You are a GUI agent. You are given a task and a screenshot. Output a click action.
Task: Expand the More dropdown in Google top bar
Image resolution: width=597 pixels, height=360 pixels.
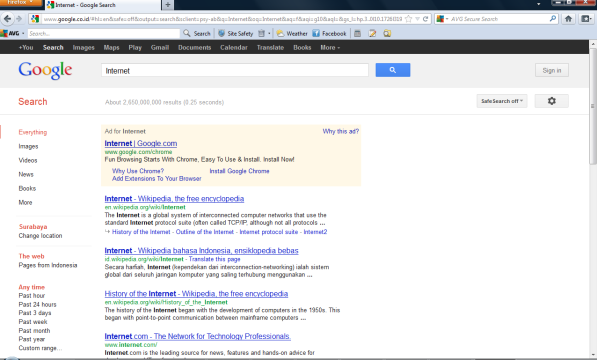tap(330, 48)
